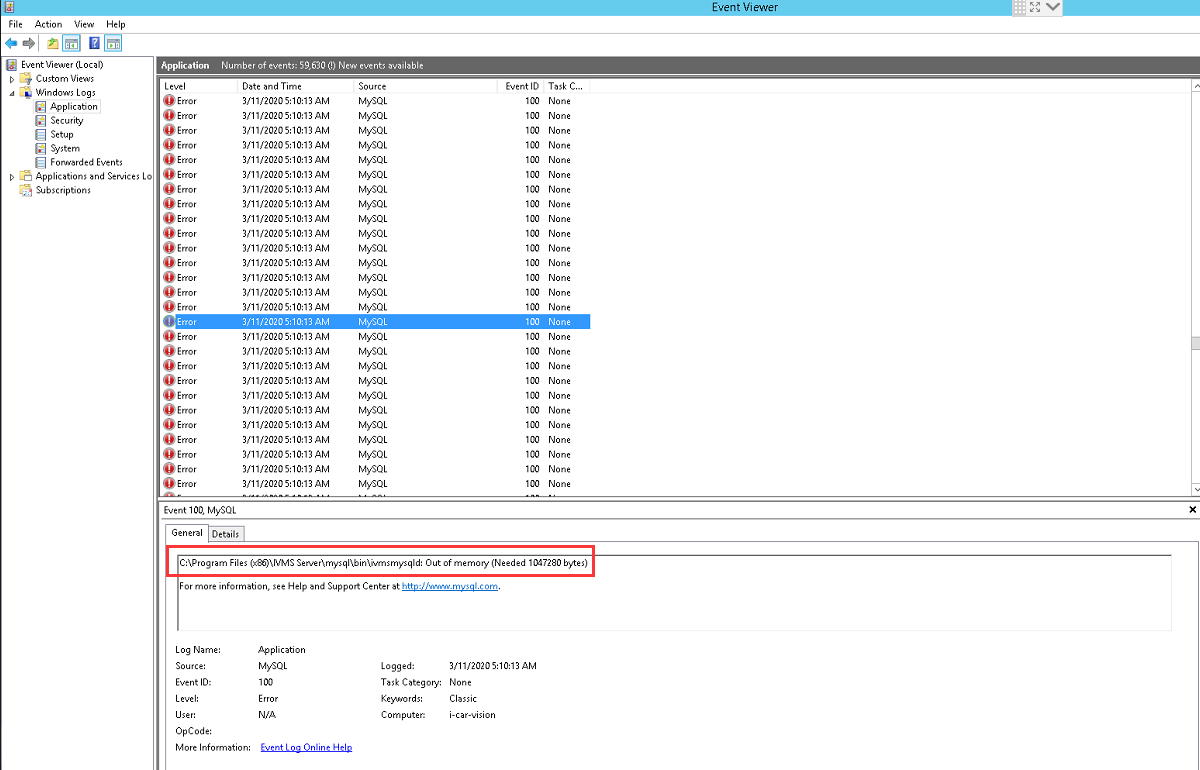Click the Forward arrow toolbar icon

[x=29, y=43]
